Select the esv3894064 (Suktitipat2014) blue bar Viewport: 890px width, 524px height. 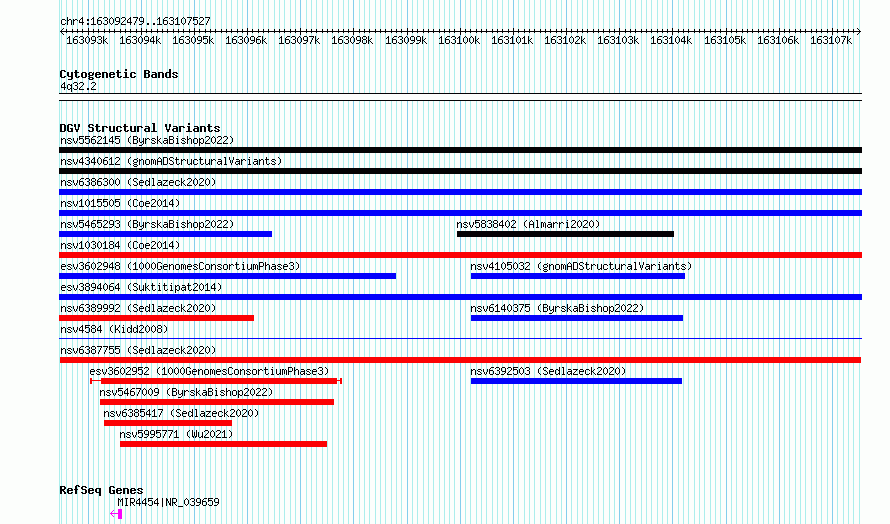[460, 297]
